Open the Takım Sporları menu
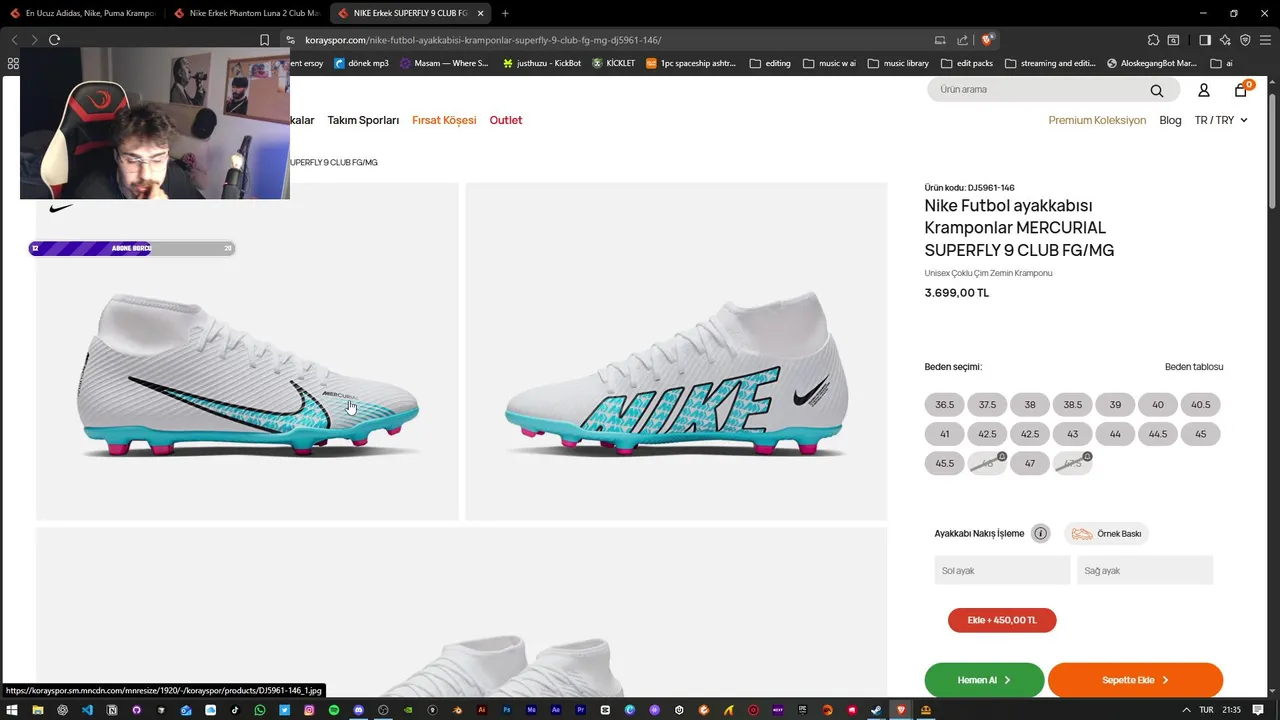Image resolution: width=1280 pixels, height=720 pixels. [x=363, y=120]
